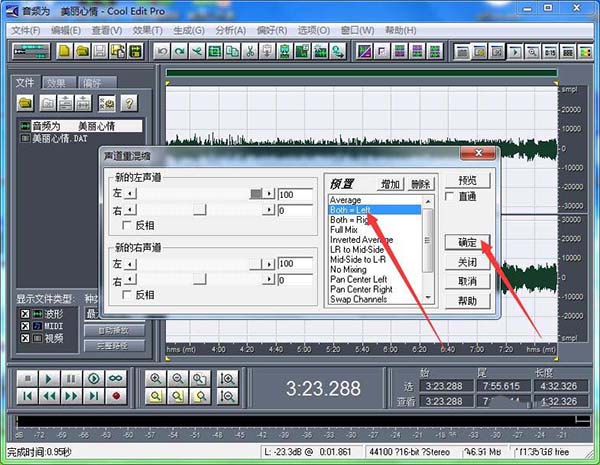This screenshot has width=600, height=465.
Task: Click 取消 in the channel mixer dialog
Action: [x=467, y=281]
